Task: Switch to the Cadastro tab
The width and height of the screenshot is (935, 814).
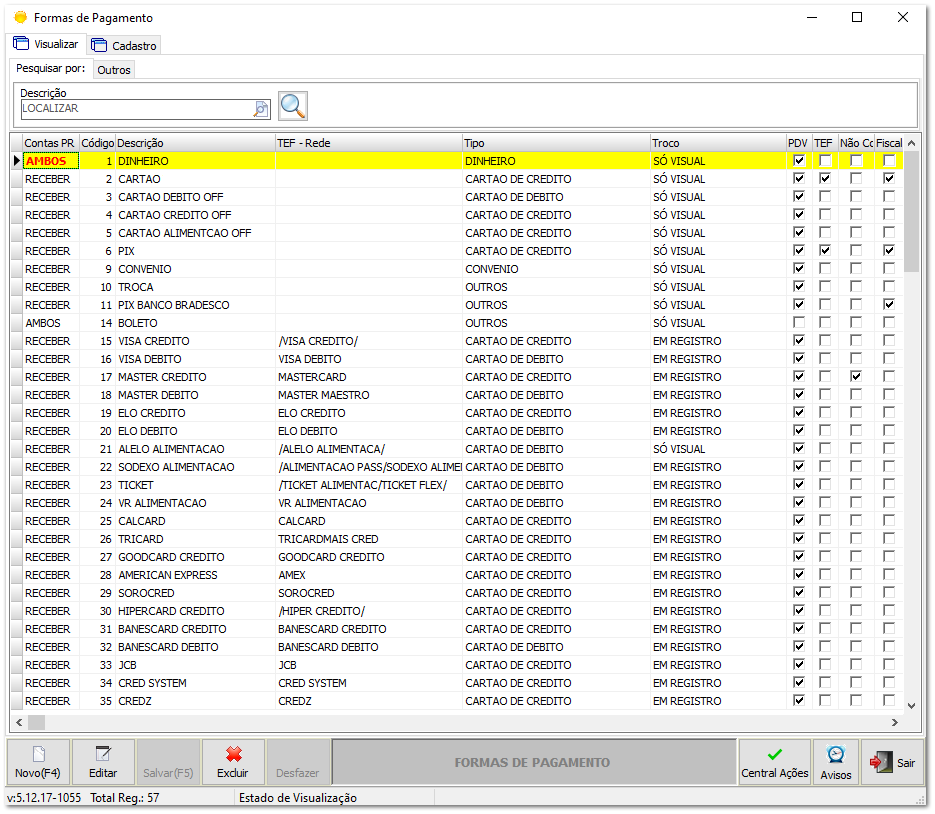Action: [124, 45]
